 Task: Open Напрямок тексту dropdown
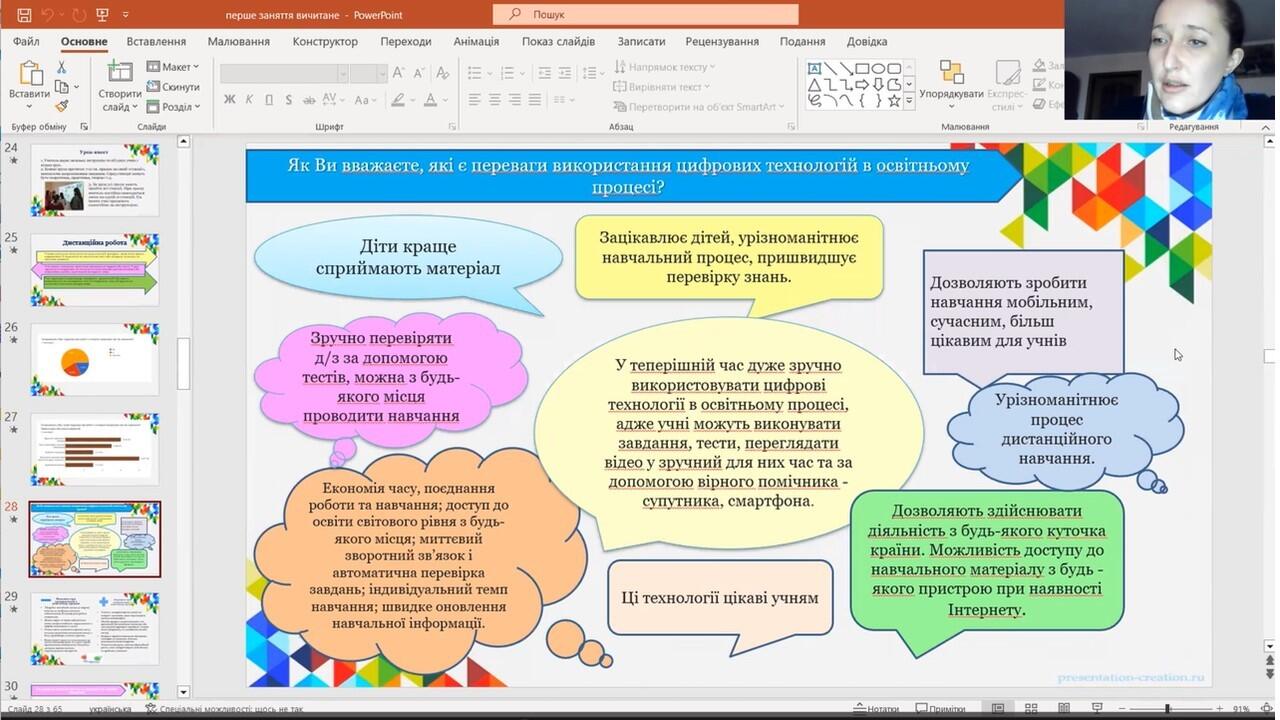663,67
